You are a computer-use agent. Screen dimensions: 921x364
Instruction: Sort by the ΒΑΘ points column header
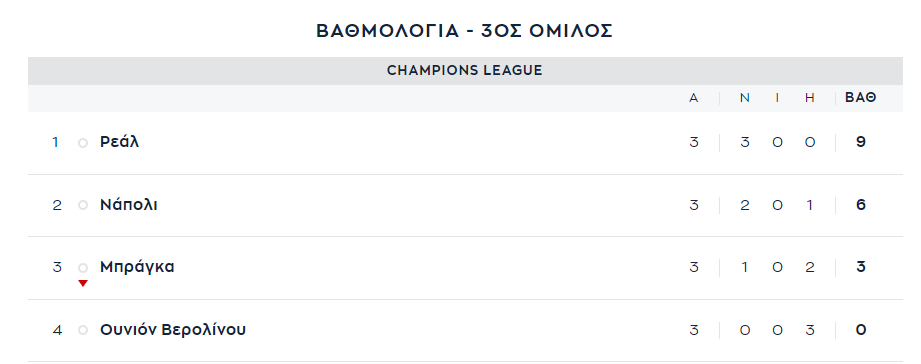point(861,98)
